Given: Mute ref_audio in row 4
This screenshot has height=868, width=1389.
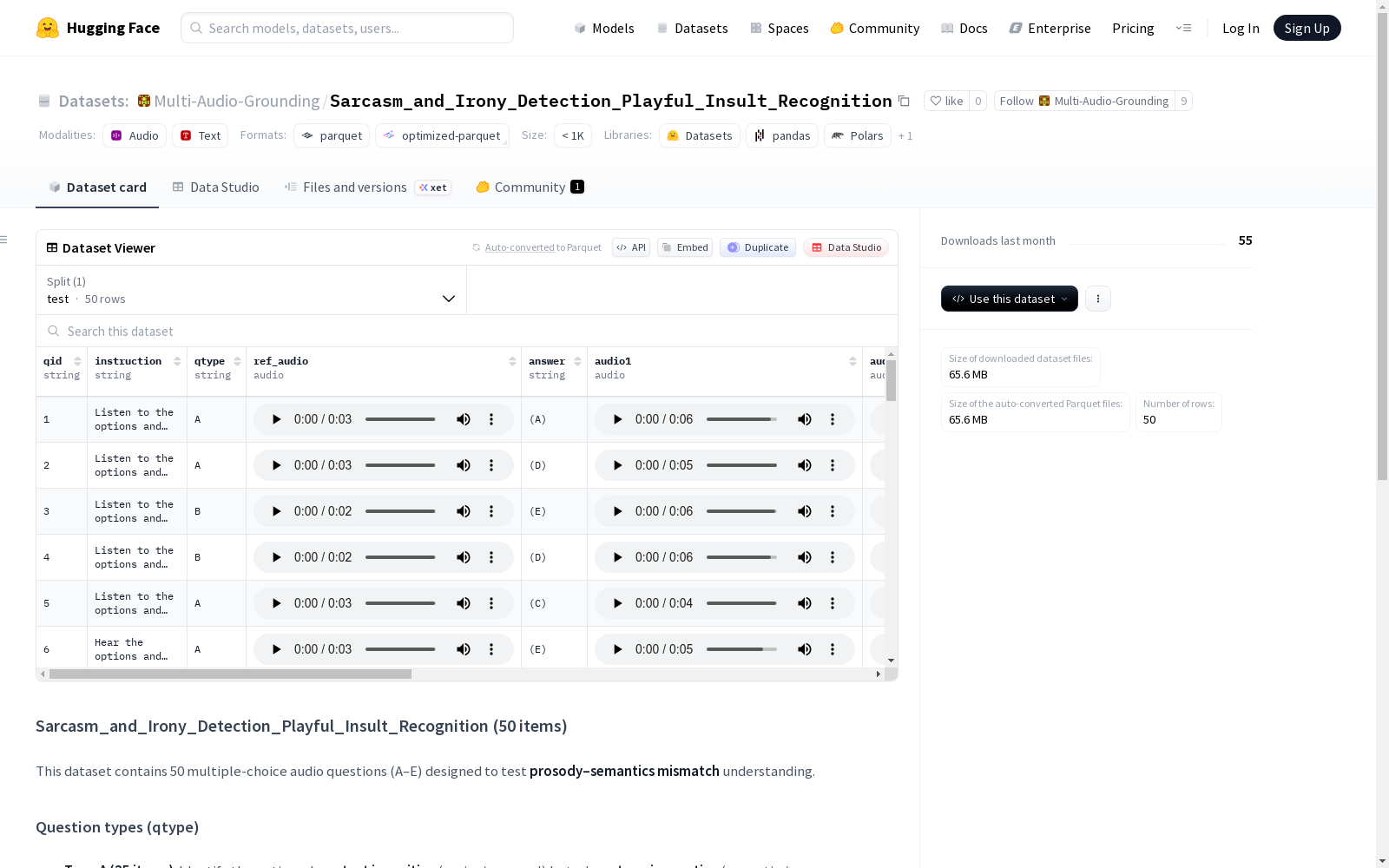Looking at the screenshot, I should click(x=464, y=557).
